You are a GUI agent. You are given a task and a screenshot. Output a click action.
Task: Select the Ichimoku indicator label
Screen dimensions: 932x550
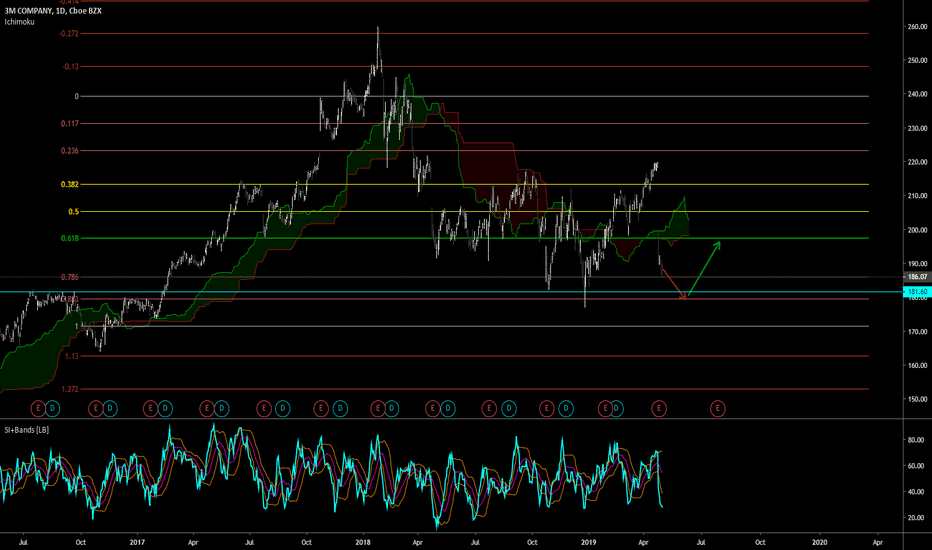pos(20,22)
